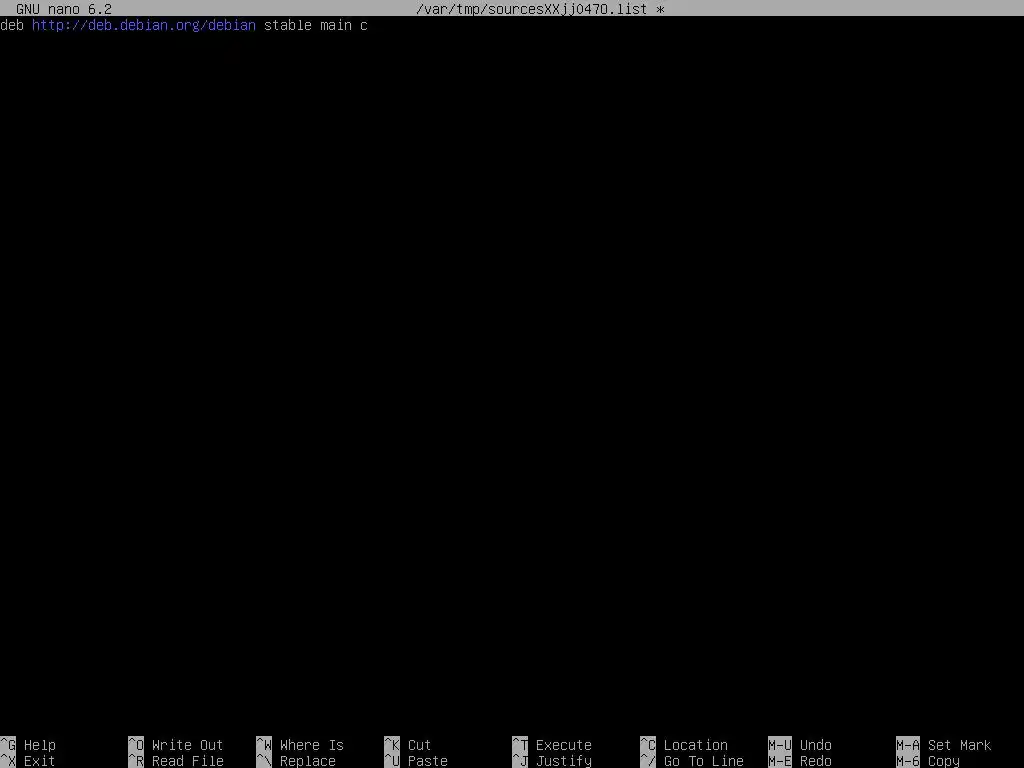
Task: Click the GNU nano 6.2 title text
Action: 64,9
